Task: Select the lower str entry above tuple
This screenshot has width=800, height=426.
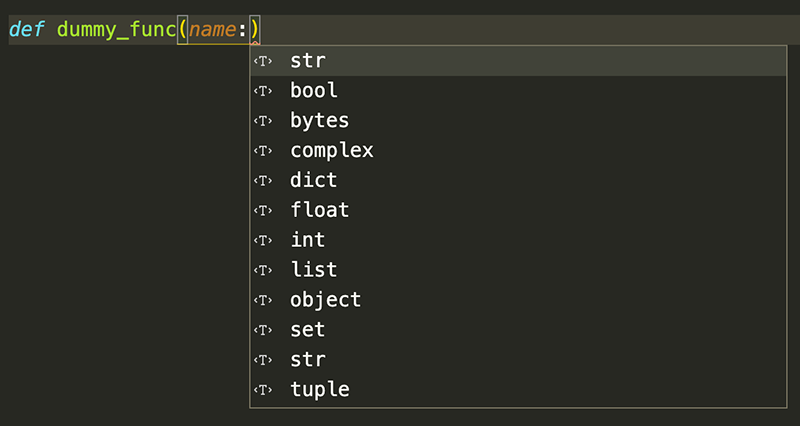Action: click(307, 360)
